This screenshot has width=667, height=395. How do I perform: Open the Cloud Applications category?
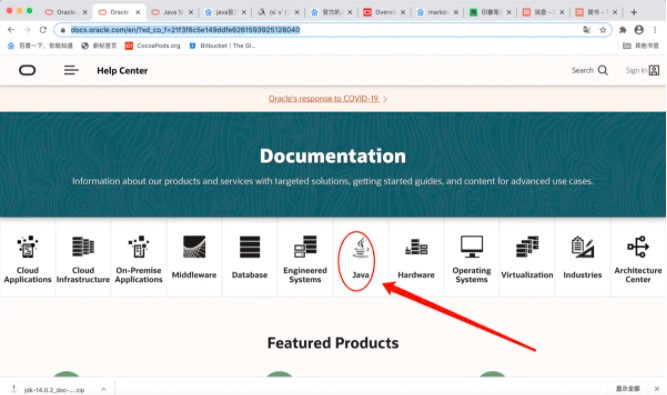click(28, 257)
